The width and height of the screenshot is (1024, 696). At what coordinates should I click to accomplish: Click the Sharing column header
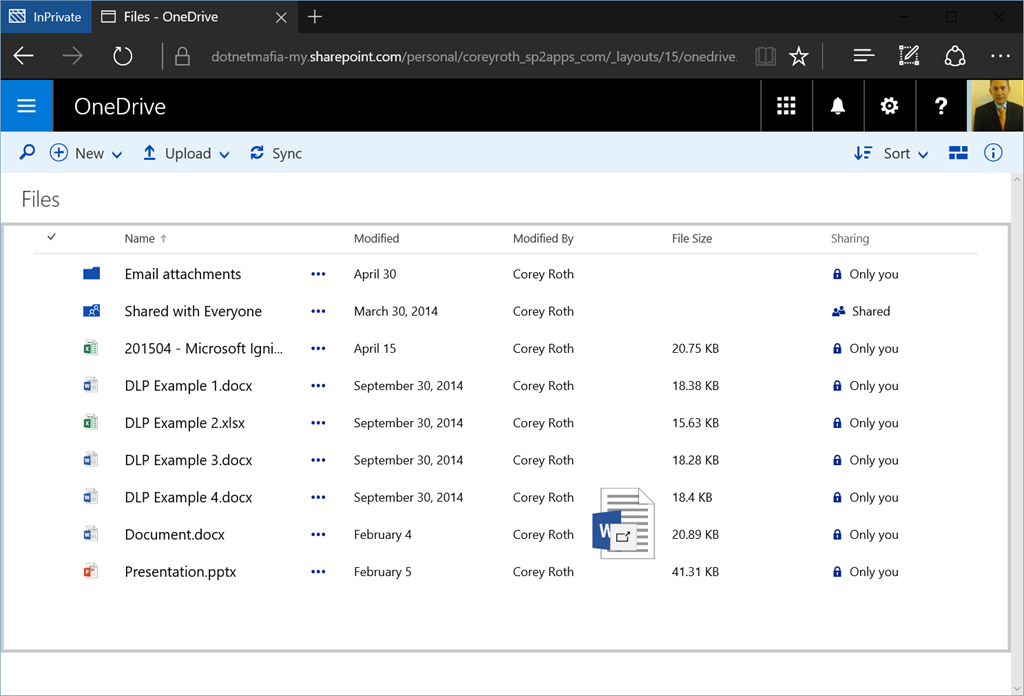click(x=850, y=238)
